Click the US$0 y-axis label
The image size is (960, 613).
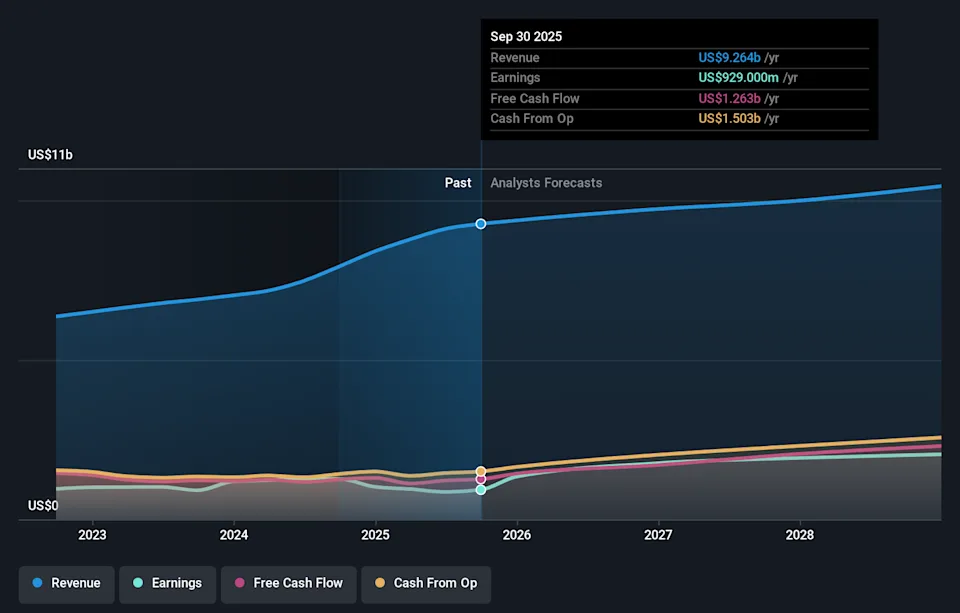(43, 506)
